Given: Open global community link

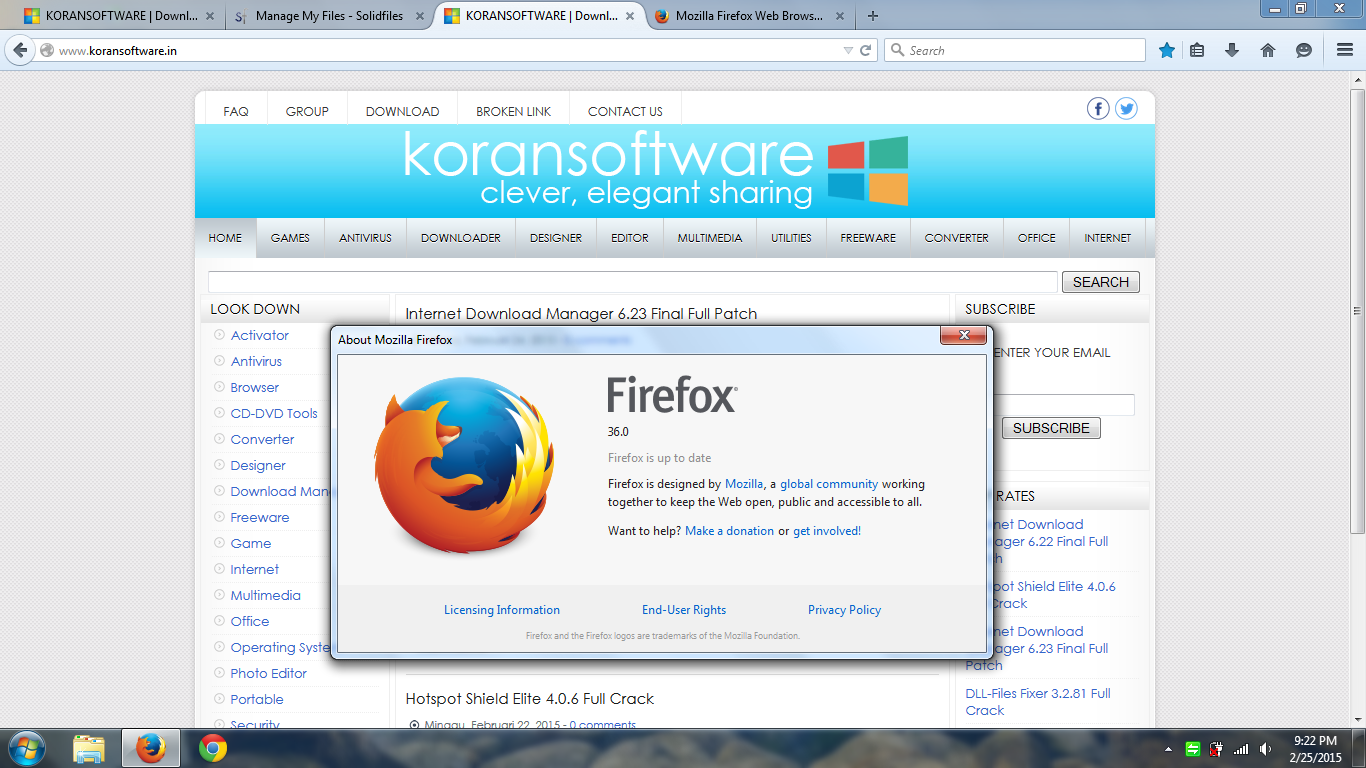Looking at the screenshot, I should (x=829, y=484).
